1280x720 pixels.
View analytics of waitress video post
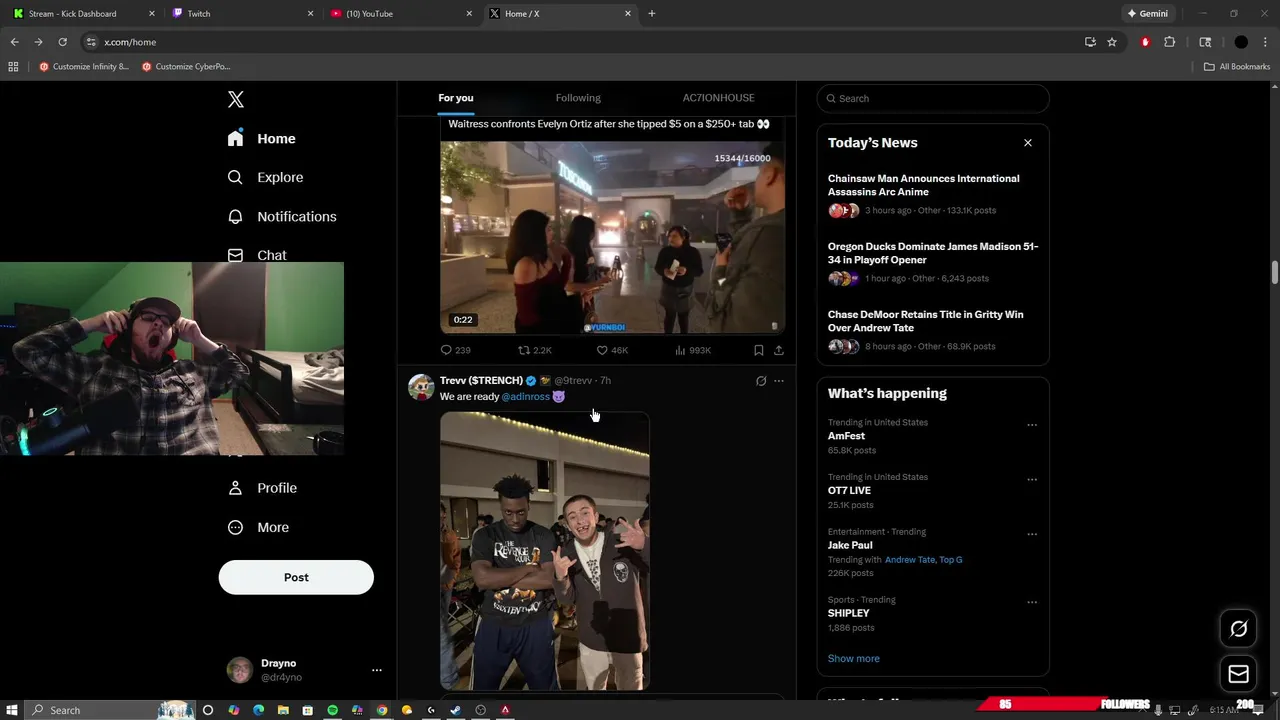click(x=693, y=350)
